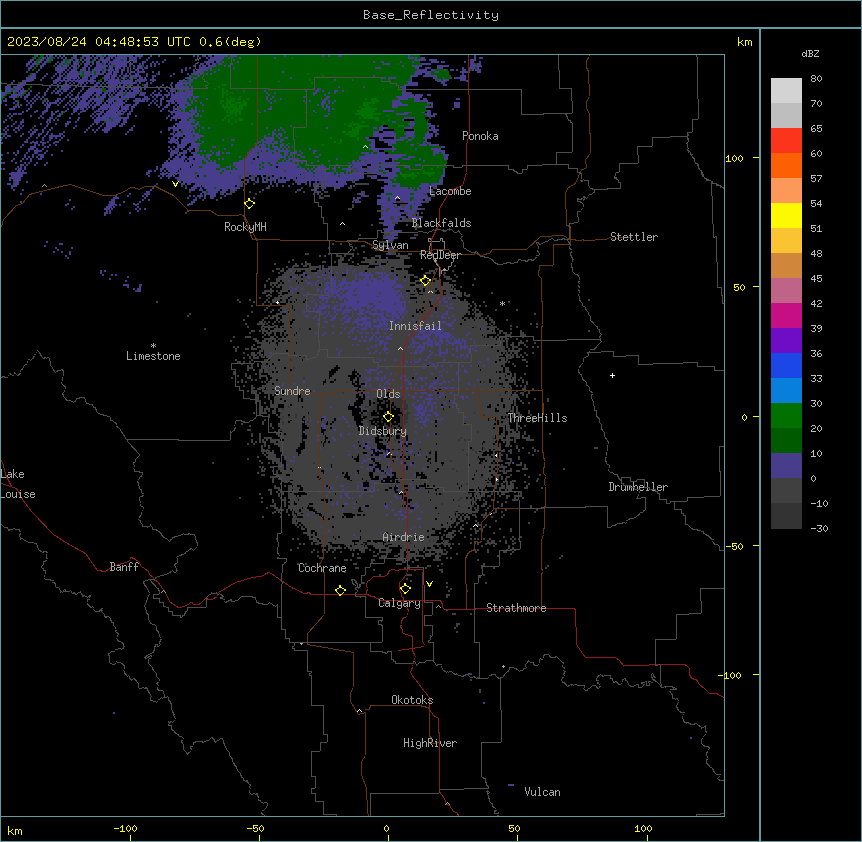
Task: Click the yellow diamond marker above Calgary label
Action: [x=405, y=589]
